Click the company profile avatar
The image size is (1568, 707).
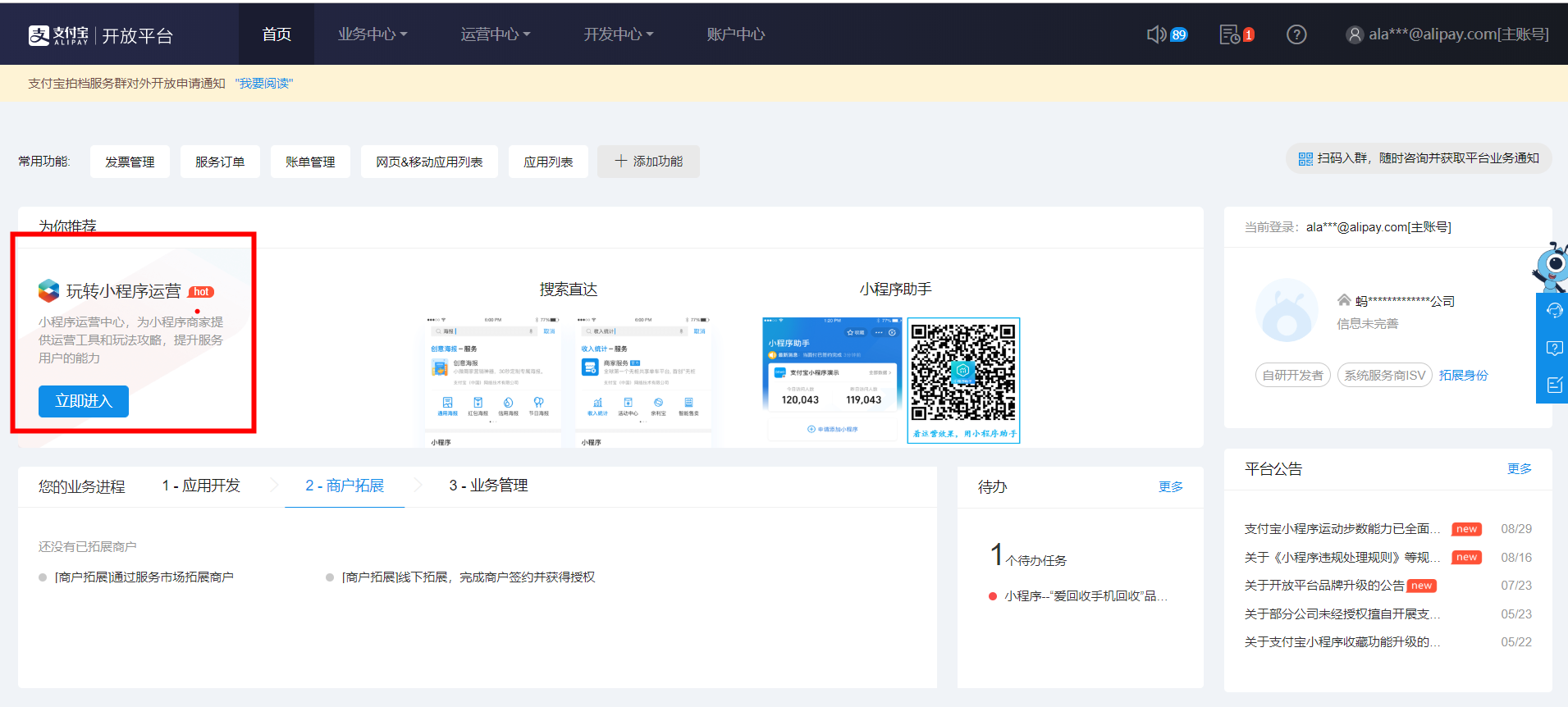point(1287,311)
